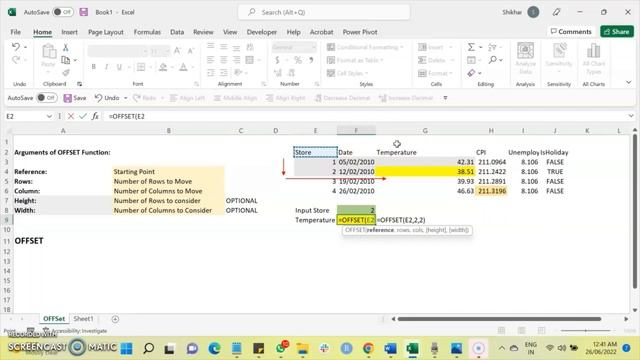This screenshot has height=360, width=640.
Task: Open the Conditional Formatting dropdown
Action: point(365,47)
